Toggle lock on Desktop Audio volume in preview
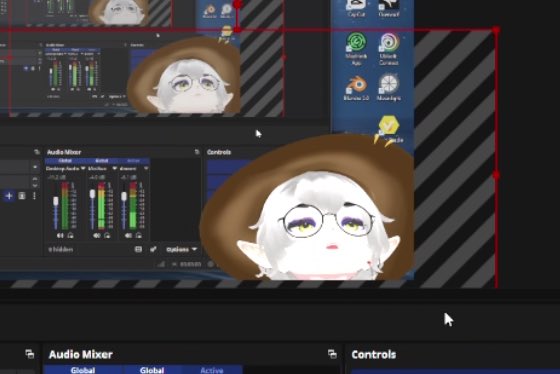This screenshot has height=374, width=560. click(70, 235)
